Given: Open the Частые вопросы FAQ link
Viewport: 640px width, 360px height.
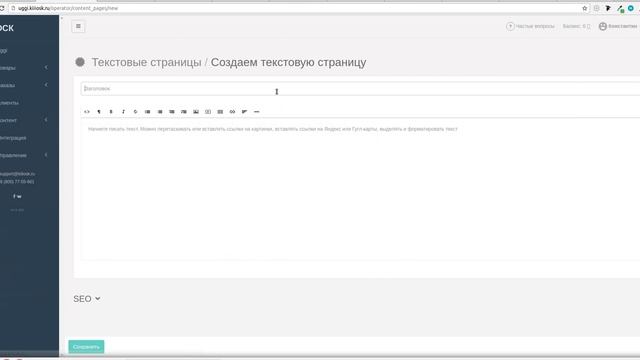Looking at the screenshot, I should tap(535, 26).
